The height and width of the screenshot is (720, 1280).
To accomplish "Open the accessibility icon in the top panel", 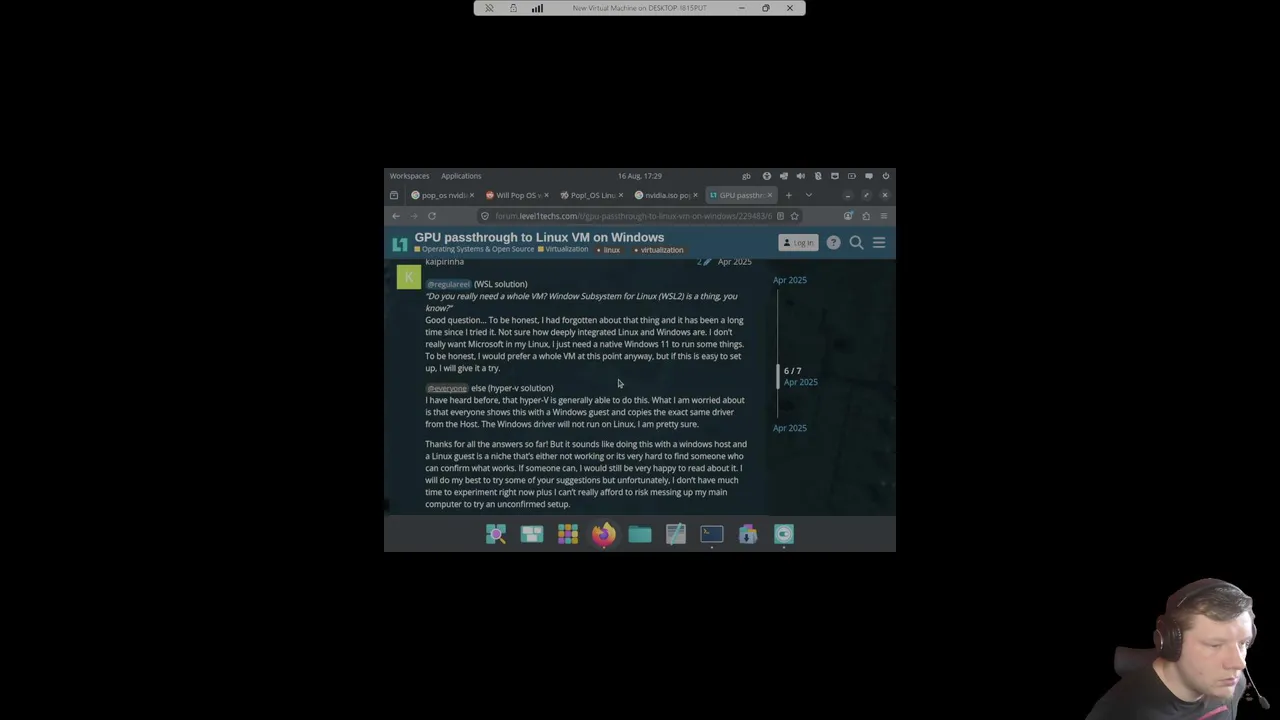I will click(x=767, y=176).
